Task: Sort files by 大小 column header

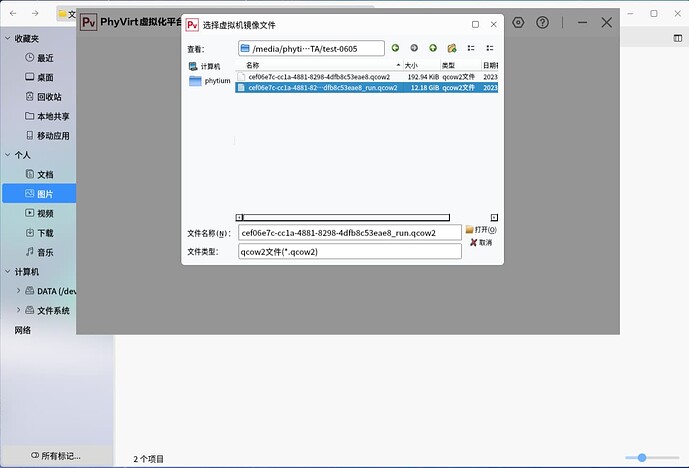Action: point(419,65)
